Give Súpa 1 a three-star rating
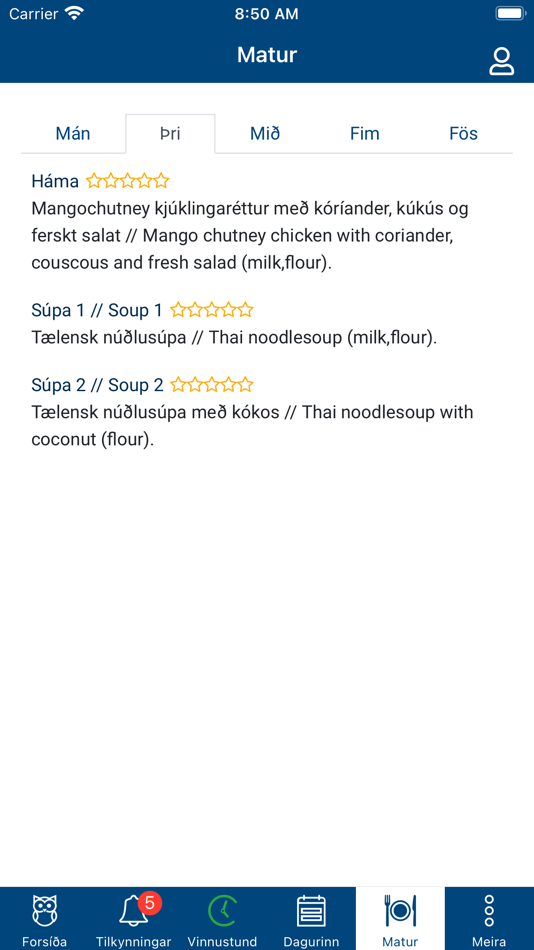This screenshot has width=534, height=950. click(x=212, y=310)
